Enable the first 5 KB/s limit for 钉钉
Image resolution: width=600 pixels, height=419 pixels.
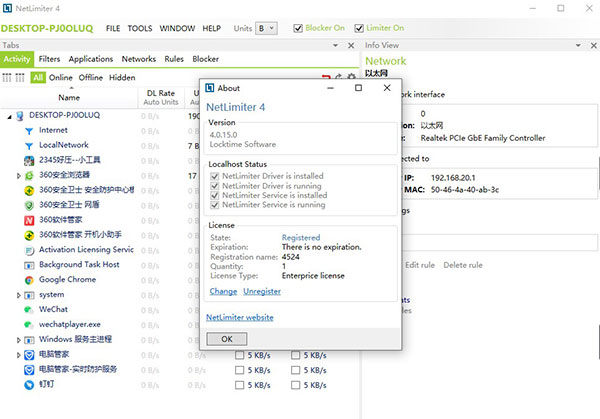click(x=239, y=384)
